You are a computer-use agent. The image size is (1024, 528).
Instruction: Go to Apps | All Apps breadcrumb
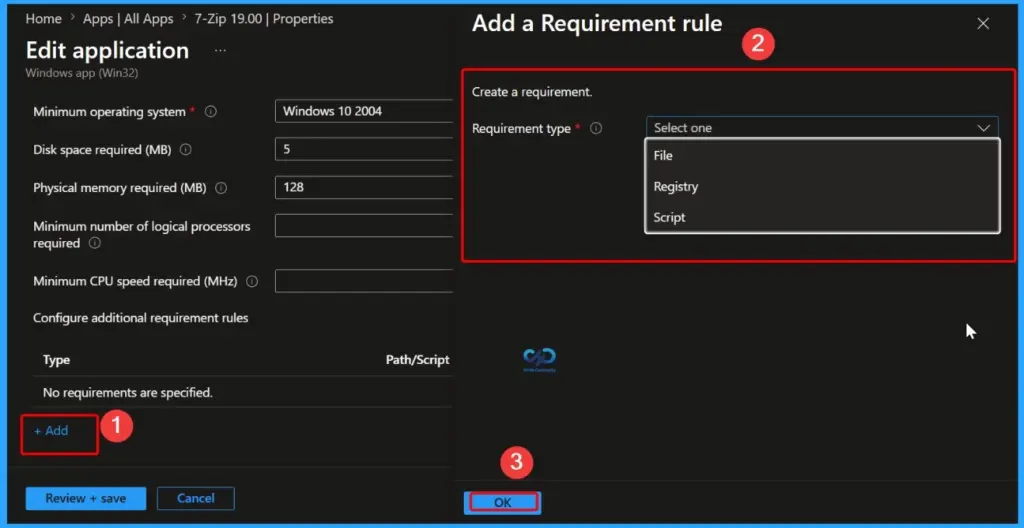click(128, 19)
